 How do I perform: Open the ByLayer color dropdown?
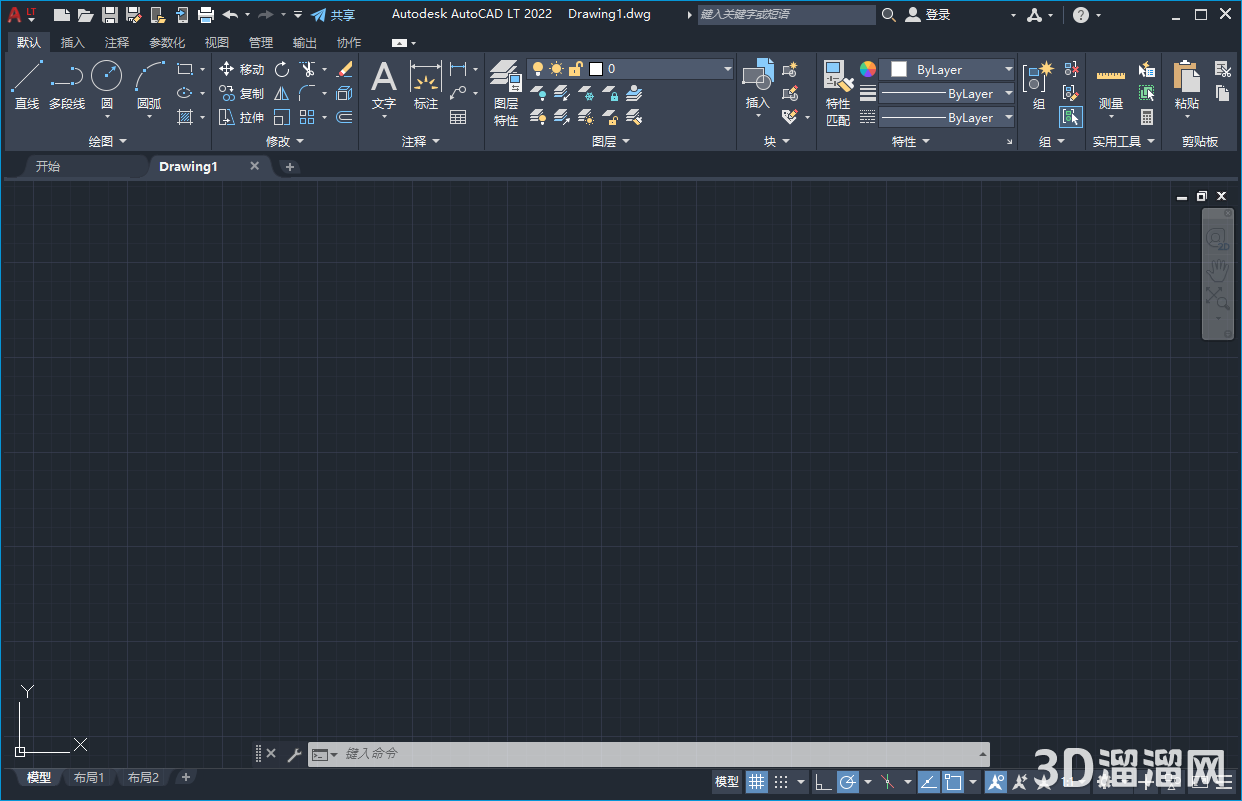pyautogui.click(x=947, y=69)
